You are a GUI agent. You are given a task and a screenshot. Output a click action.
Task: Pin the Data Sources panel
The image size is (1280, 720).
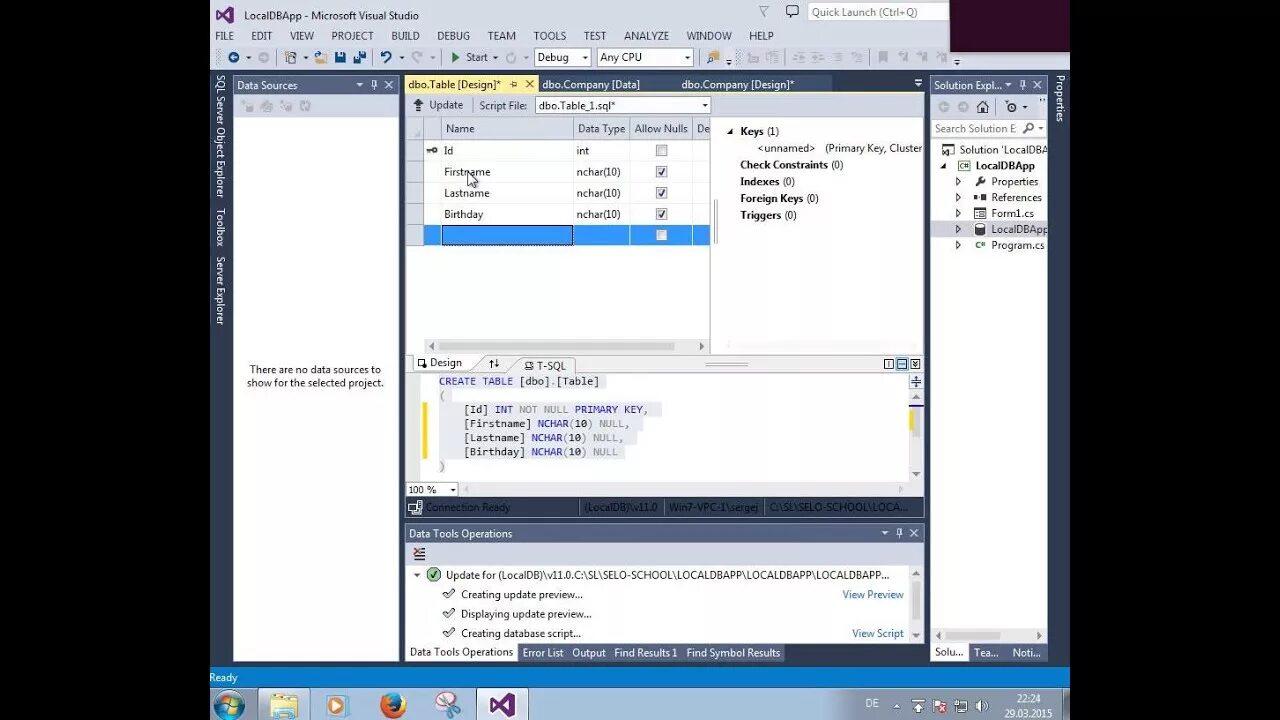coord(374,85)
